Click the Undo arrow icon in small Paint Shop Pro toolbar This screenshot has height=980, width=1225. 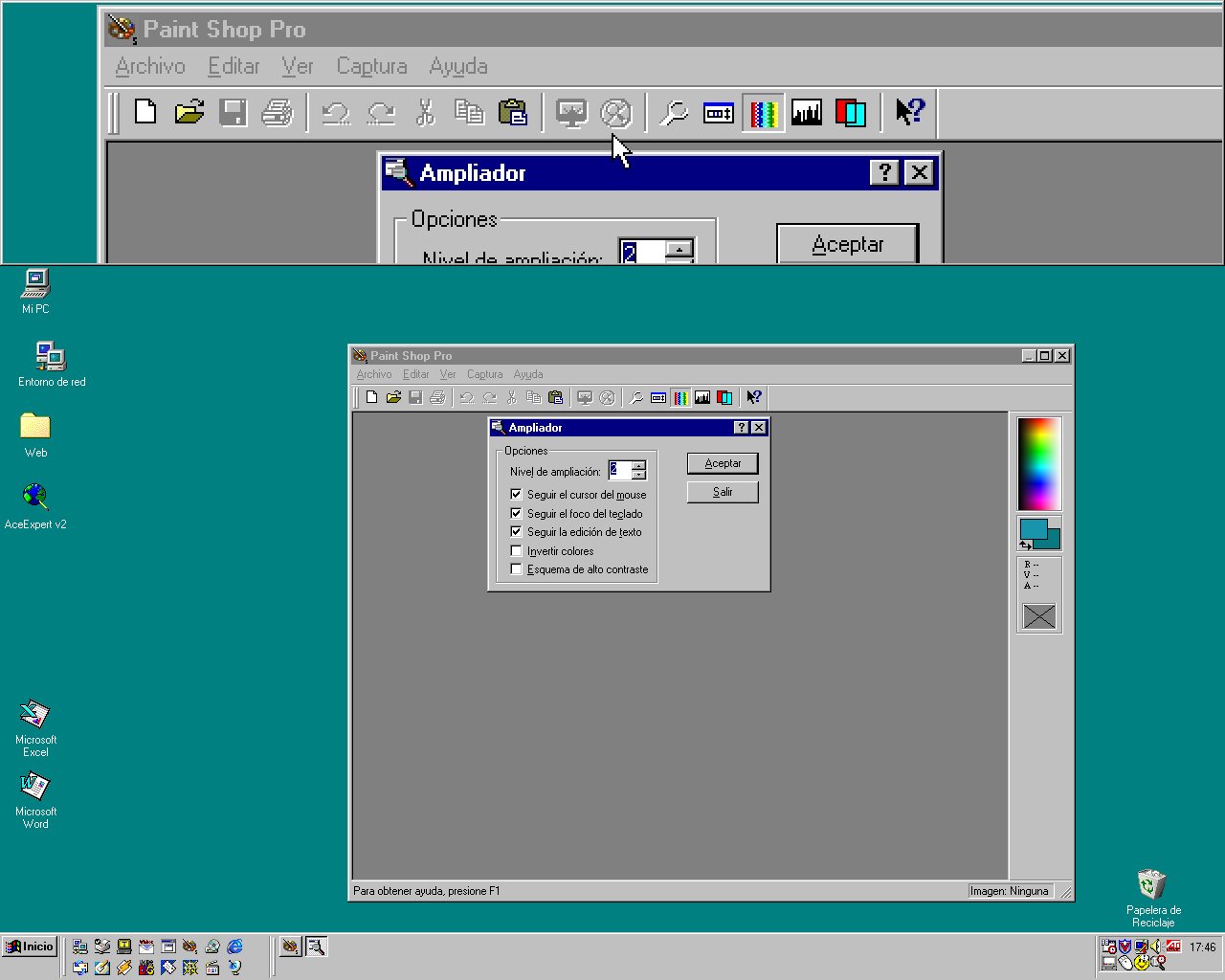pos(467,397)
